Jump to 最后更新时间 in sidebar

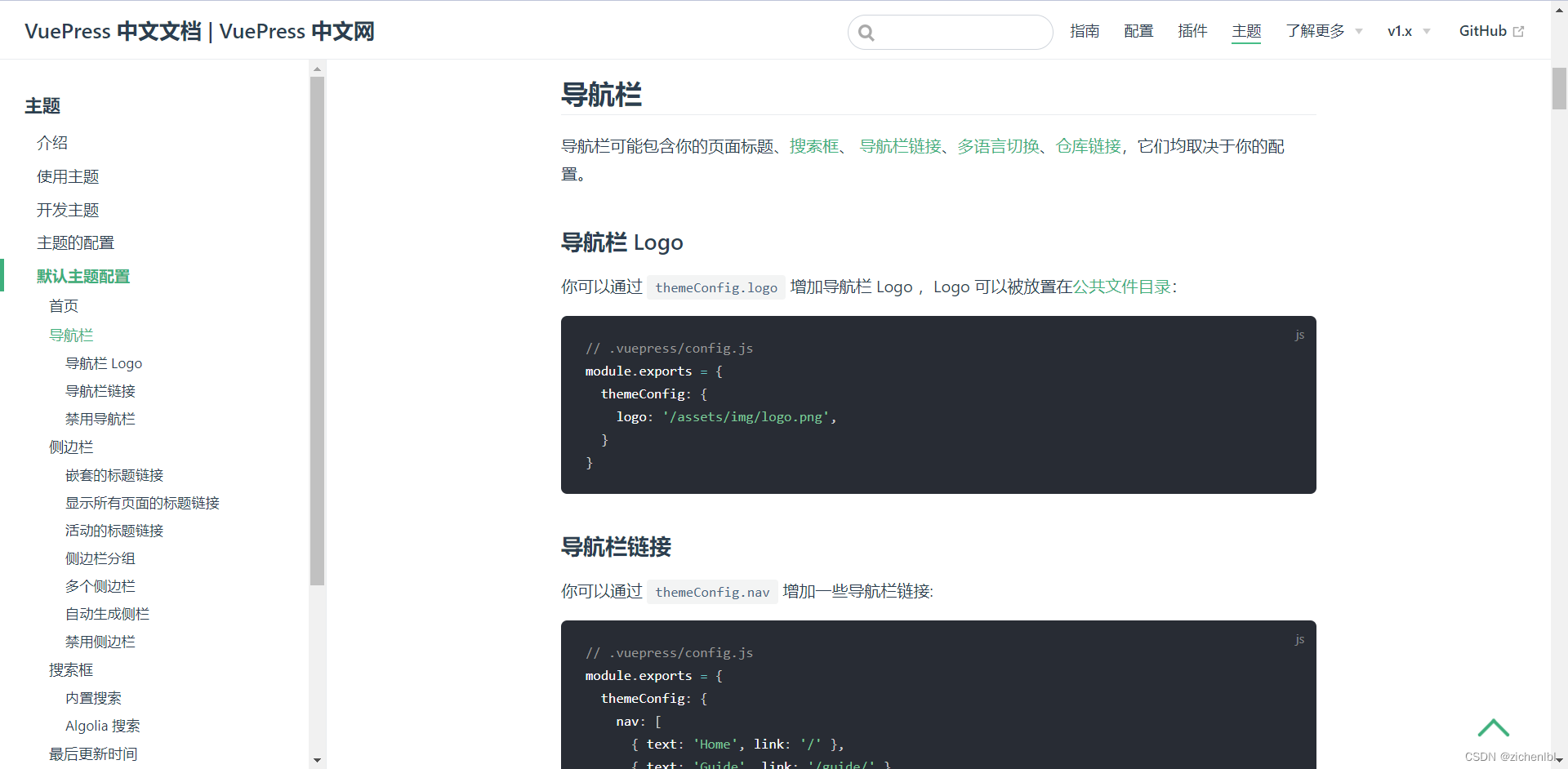click(x=93, y=754)
